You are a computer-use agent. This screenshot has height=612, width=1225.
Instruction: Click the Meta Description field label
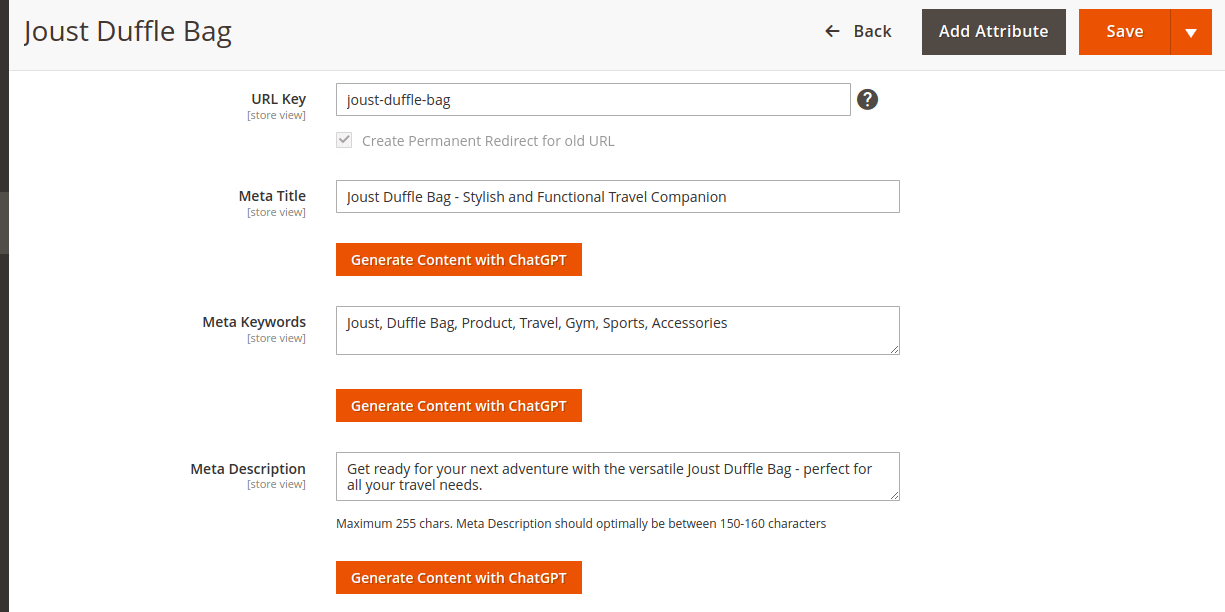pos(248,469)
